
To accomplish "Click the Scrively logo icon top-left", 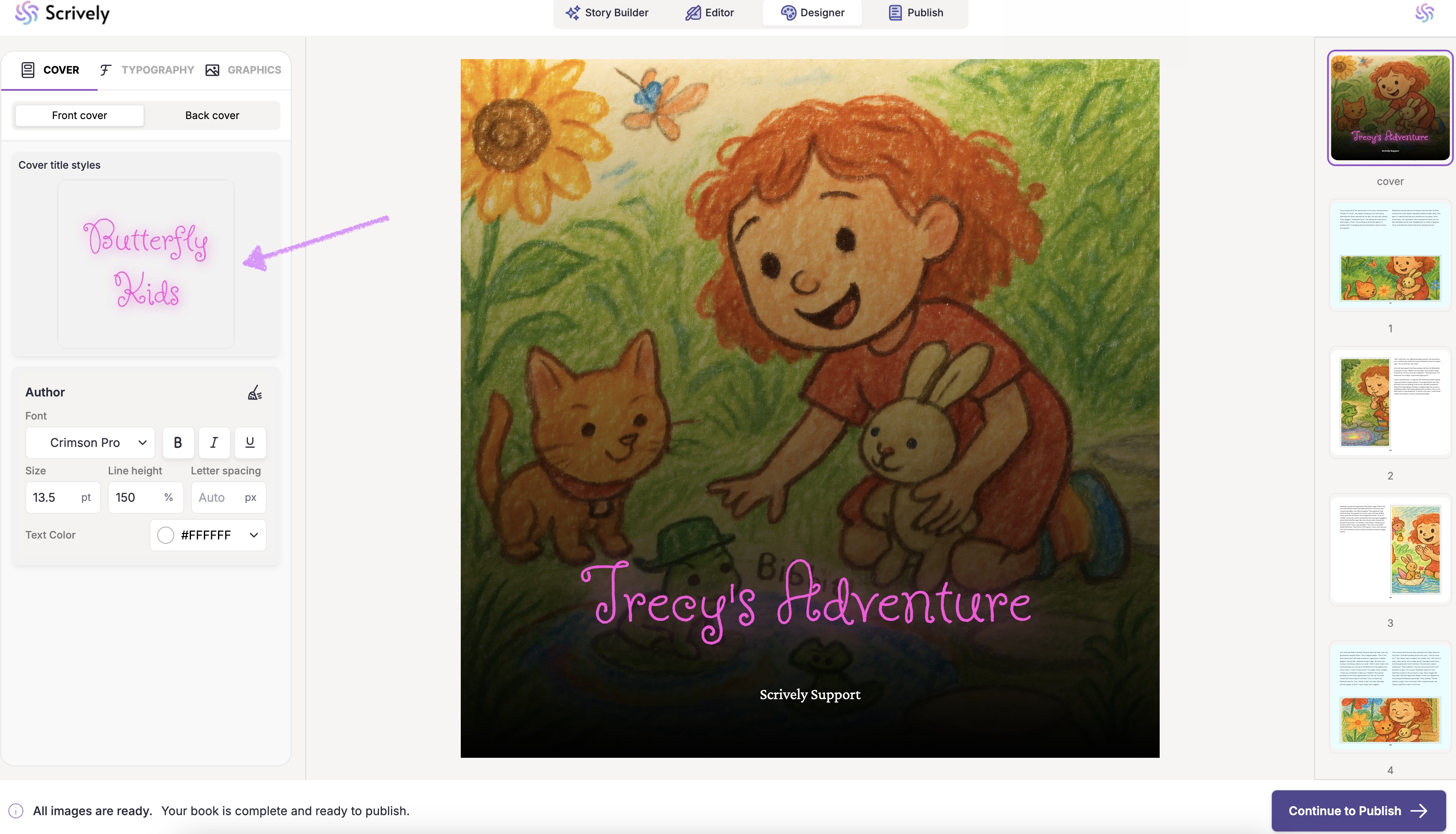I will click(x=27, y=12).
